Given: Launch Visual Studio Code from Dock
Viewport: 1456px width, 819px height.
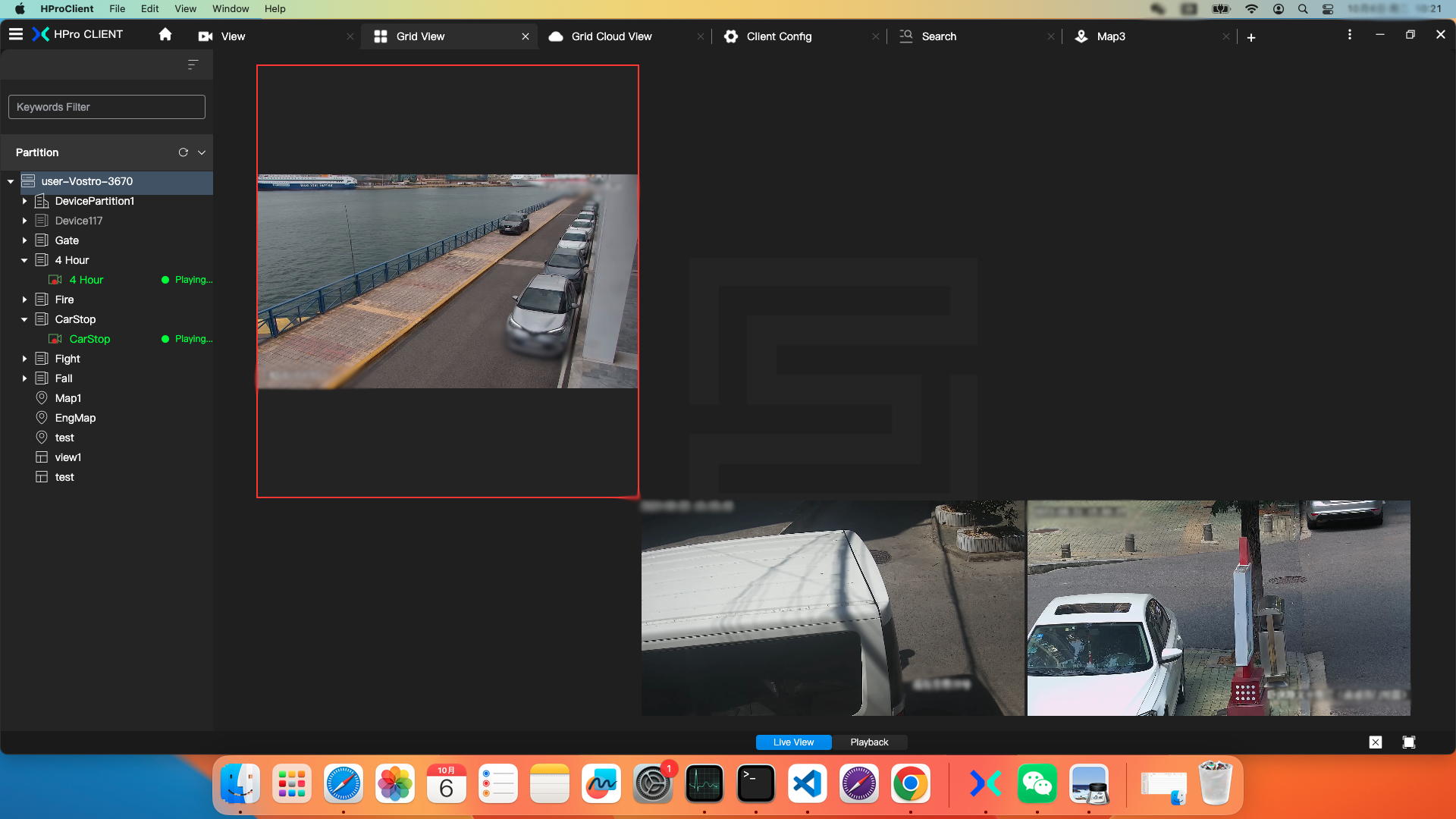Looking at the screenshot, I should (808, 783).
